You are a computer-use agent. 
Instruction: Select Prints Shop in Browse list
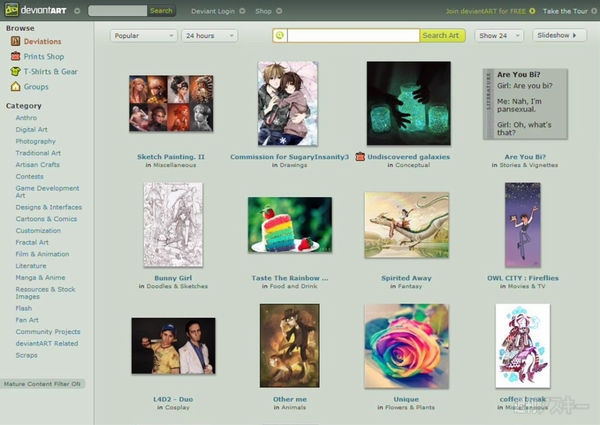44,57
